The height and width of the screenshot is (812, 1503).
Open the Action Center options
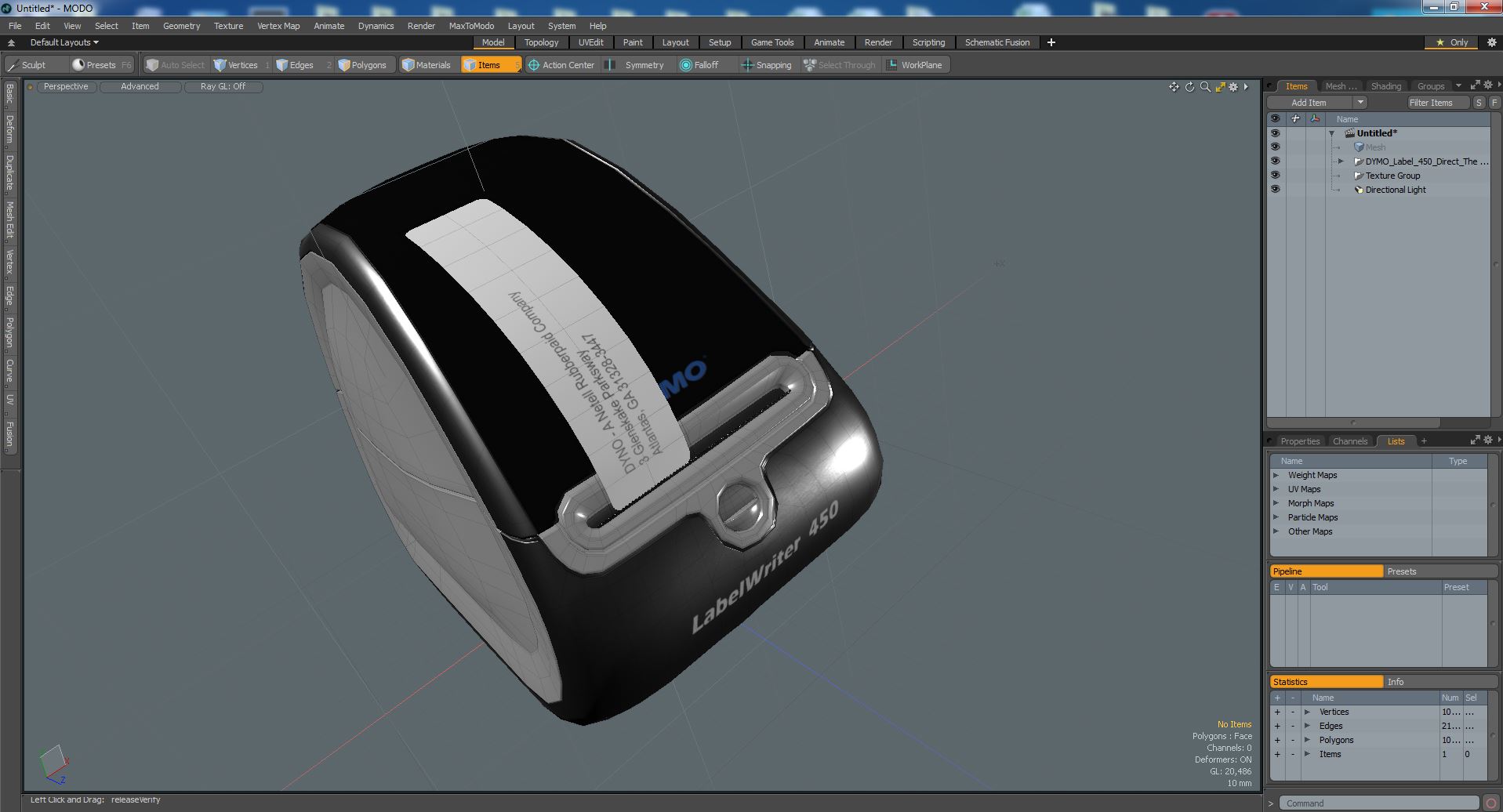(x=561, y=65)
